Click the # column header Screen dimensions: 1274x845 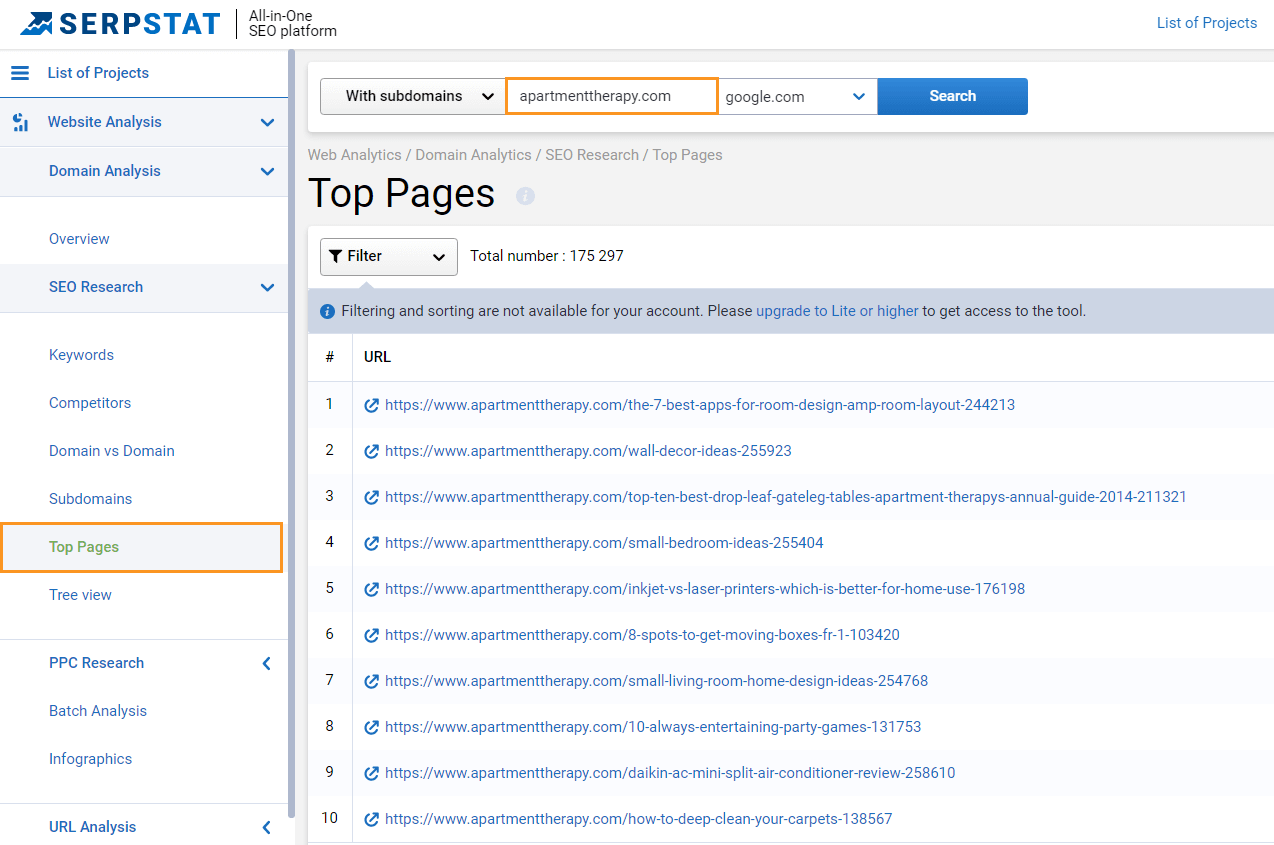tap(330, 357)
